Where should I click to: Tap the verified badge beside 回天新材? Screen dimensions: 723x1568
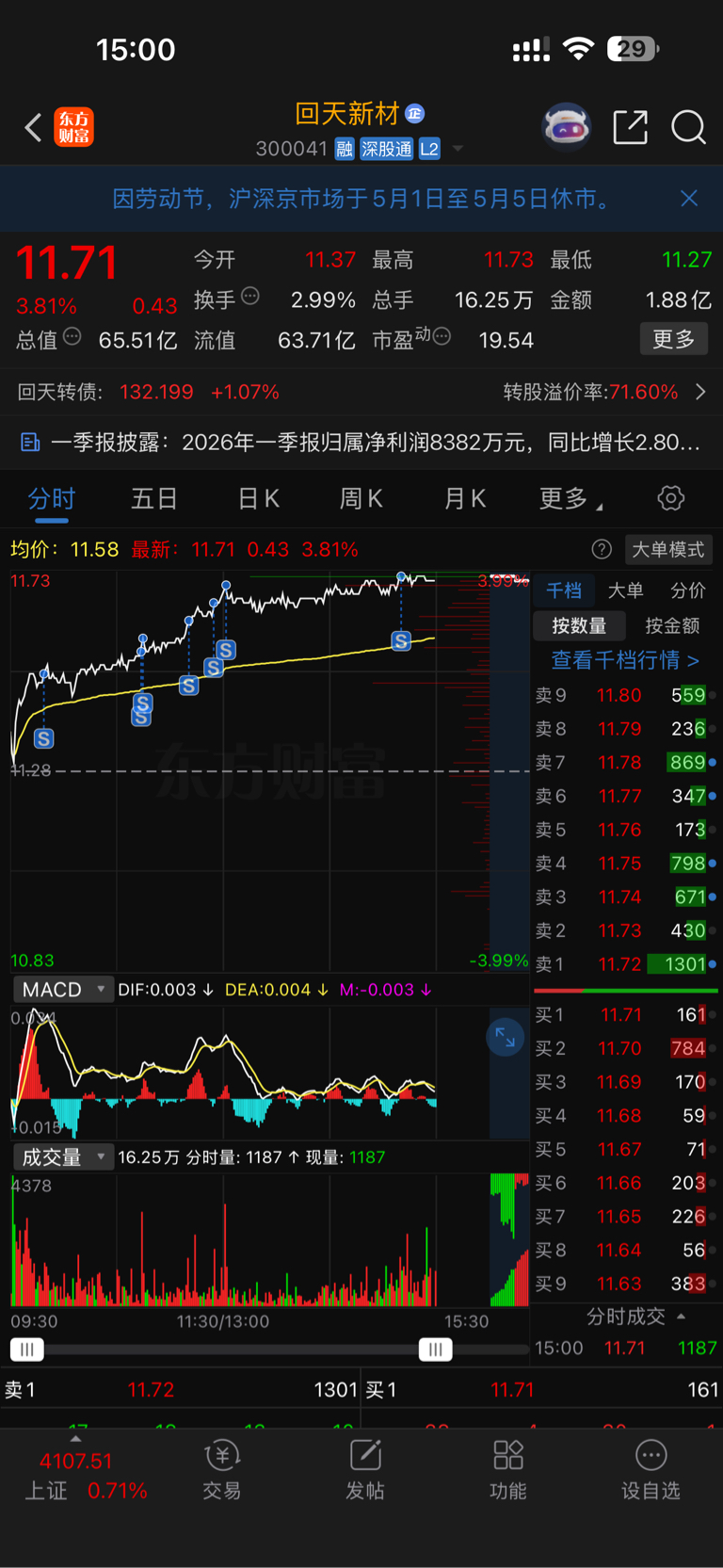(414, 114)
